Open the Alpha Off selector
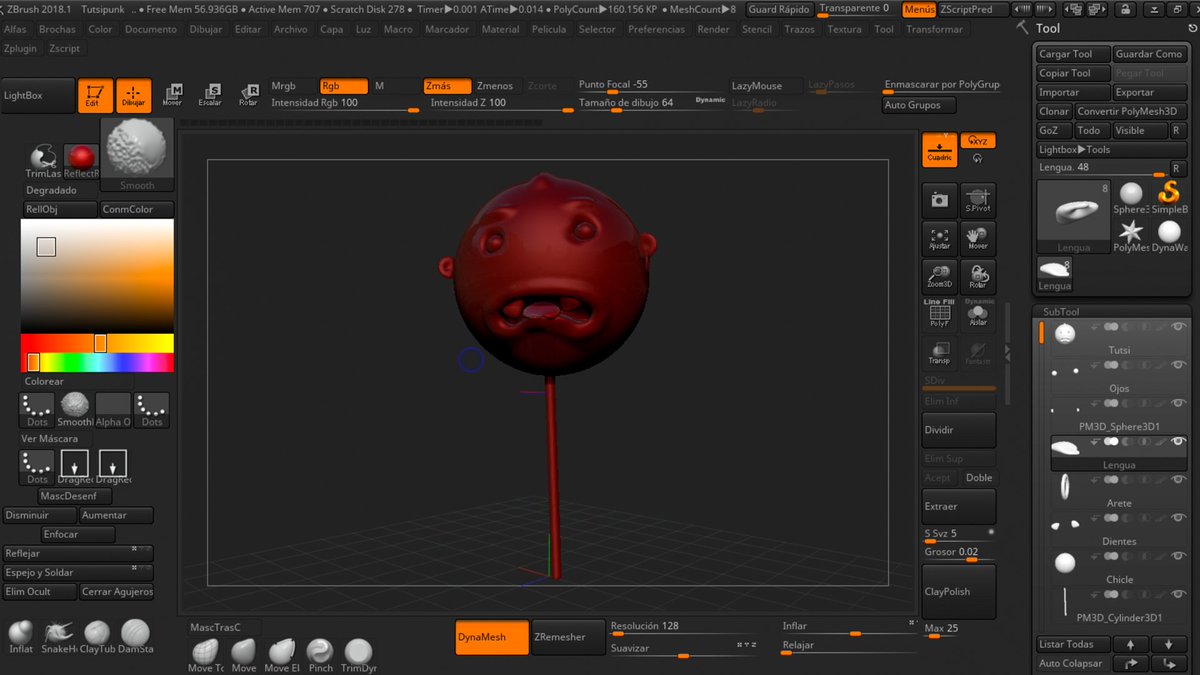 113,410
